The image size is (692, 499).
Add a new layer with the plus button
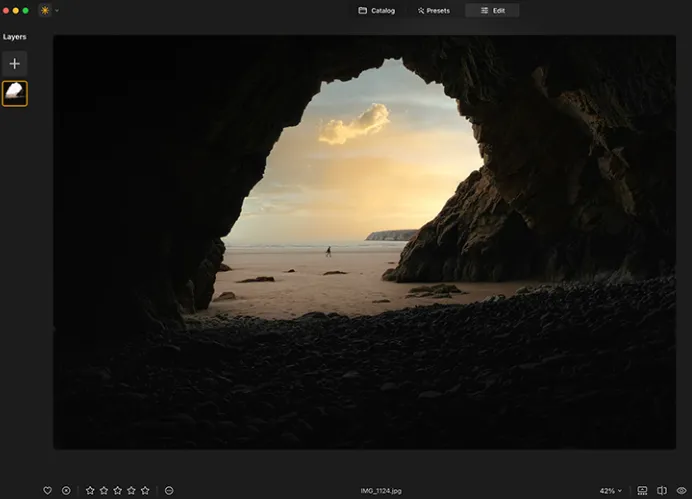click(14, 64)
